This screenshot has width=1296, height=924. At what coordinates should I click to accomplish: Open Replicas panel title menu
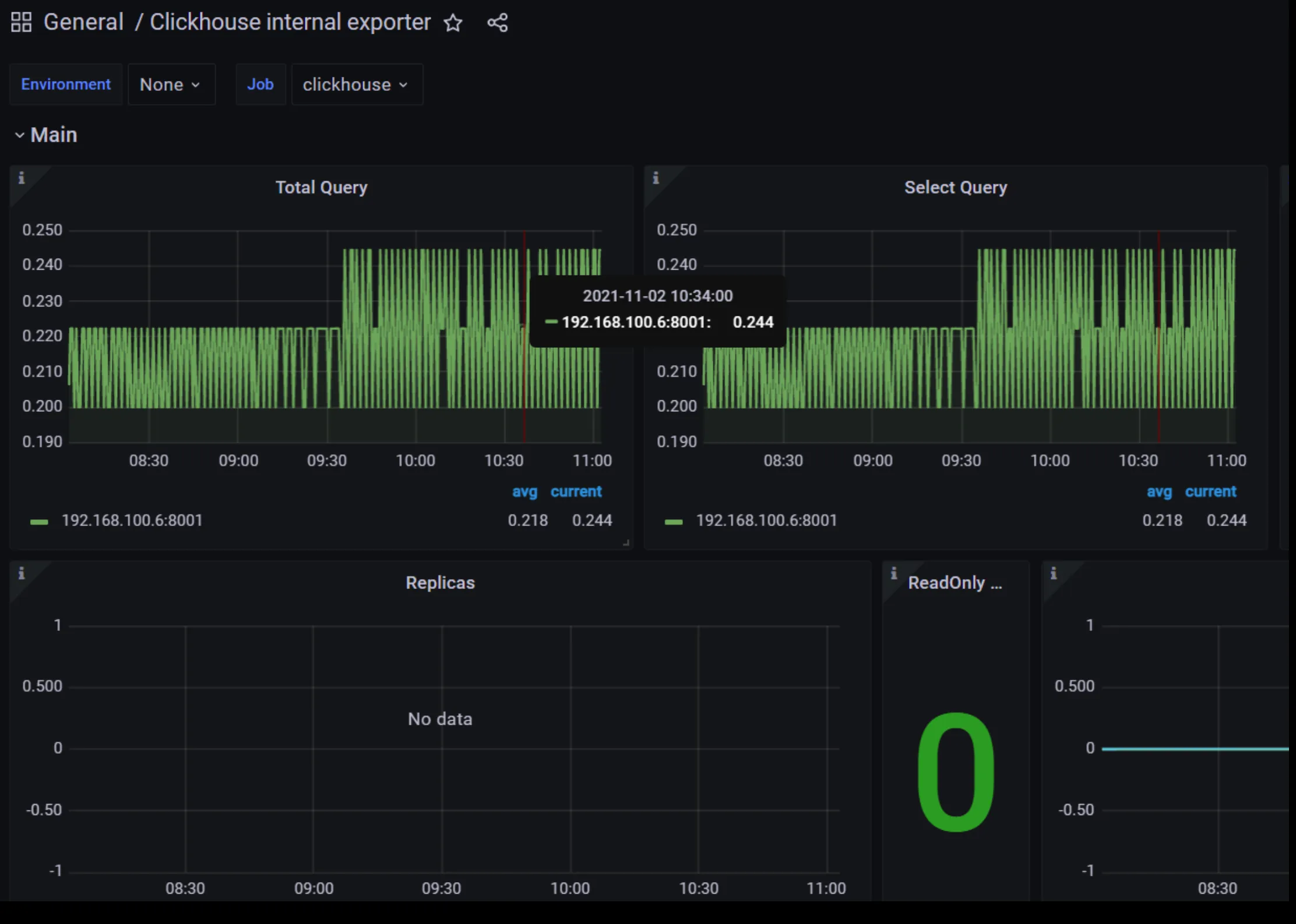click(440, 583)
